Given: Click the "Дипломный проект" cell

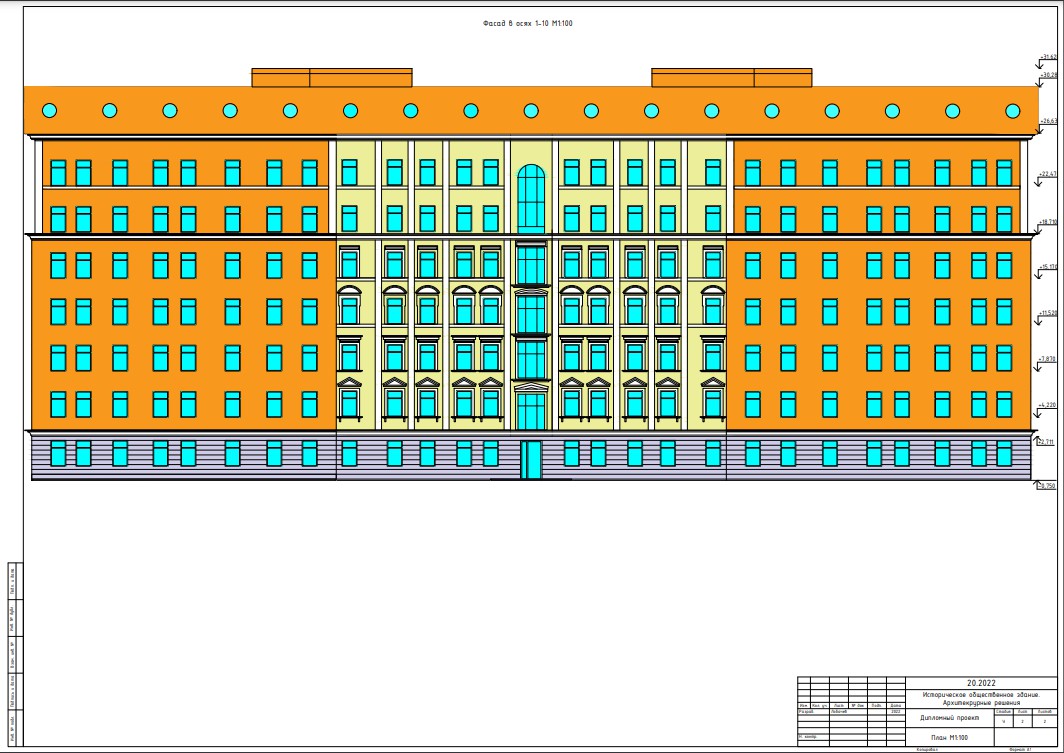Looking at the screenshot, I should (949, 718).
